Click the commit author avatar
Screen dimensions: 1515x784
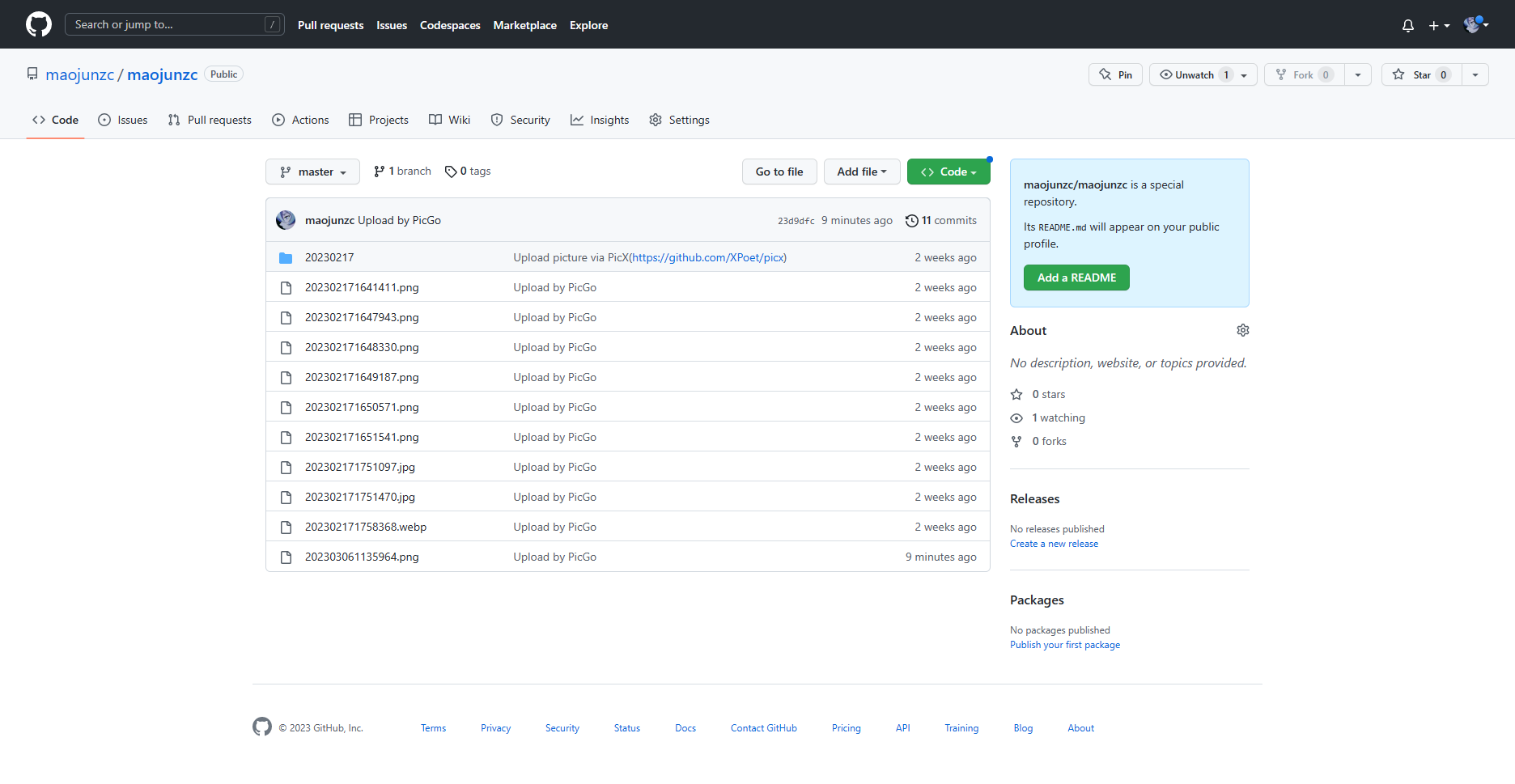click(286, 220)
